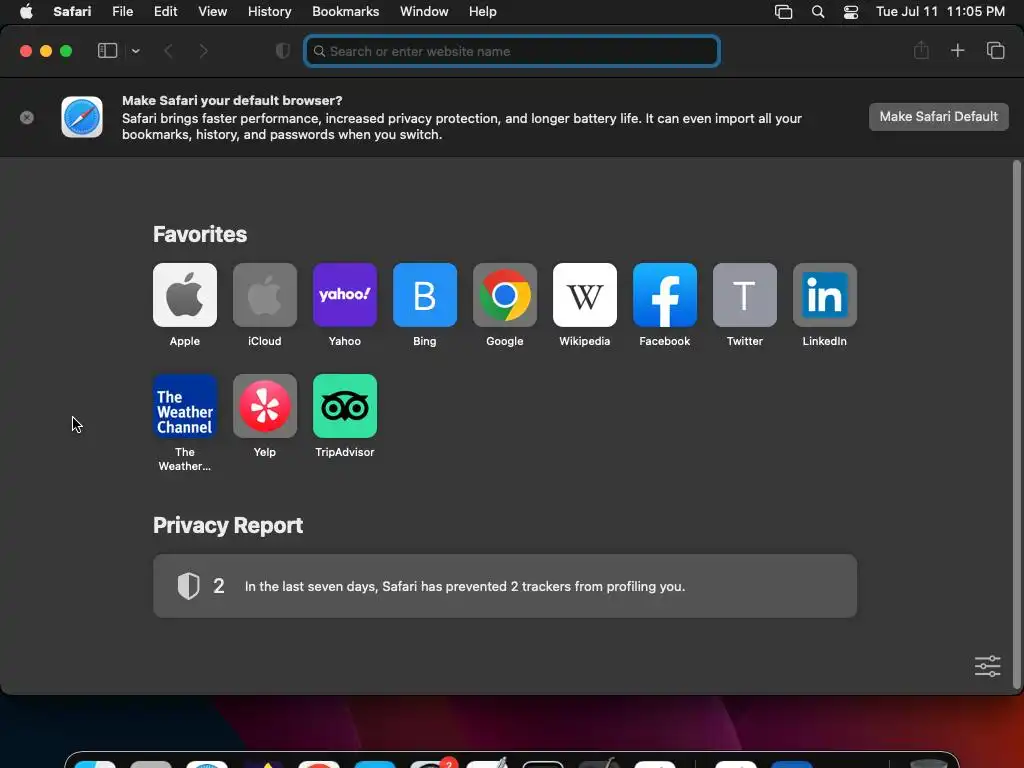The image size is (1024, 768).
Task: Open Spotlight search in menu bar
Action: click(818, 12)
